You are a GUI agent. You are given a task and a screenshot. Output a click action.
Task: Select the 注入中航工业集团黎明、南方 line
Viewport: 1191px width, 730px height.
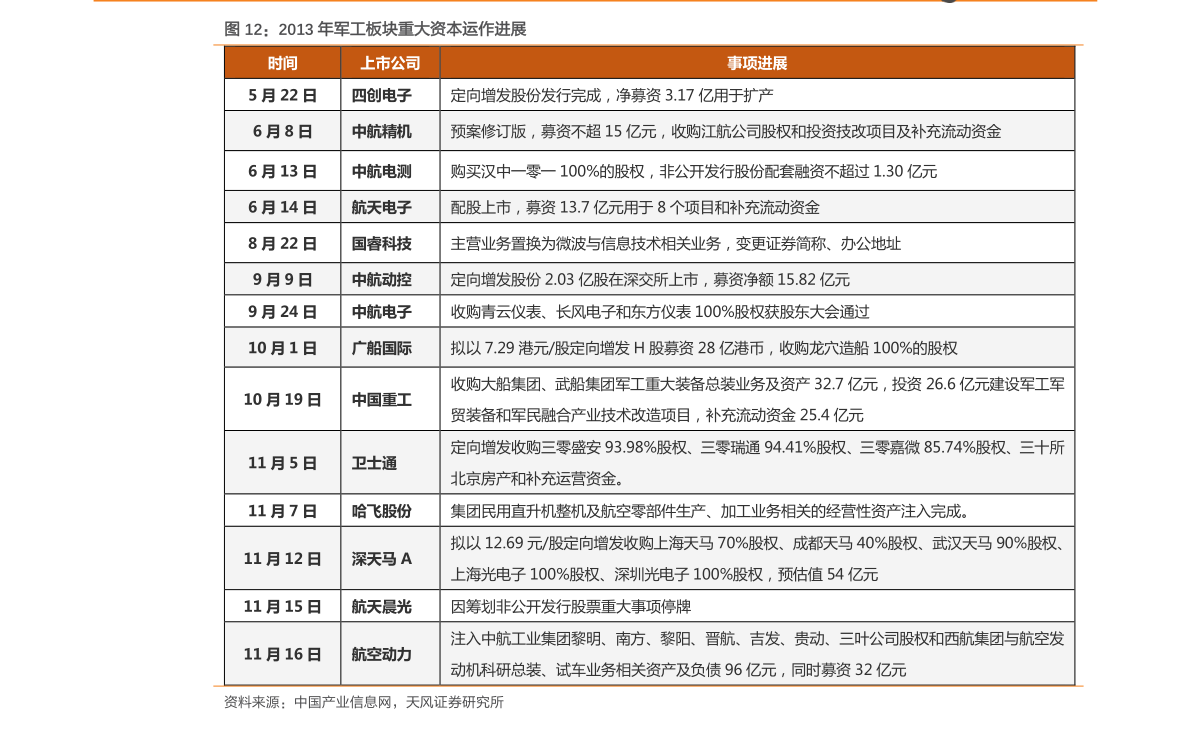coord(757,639)
